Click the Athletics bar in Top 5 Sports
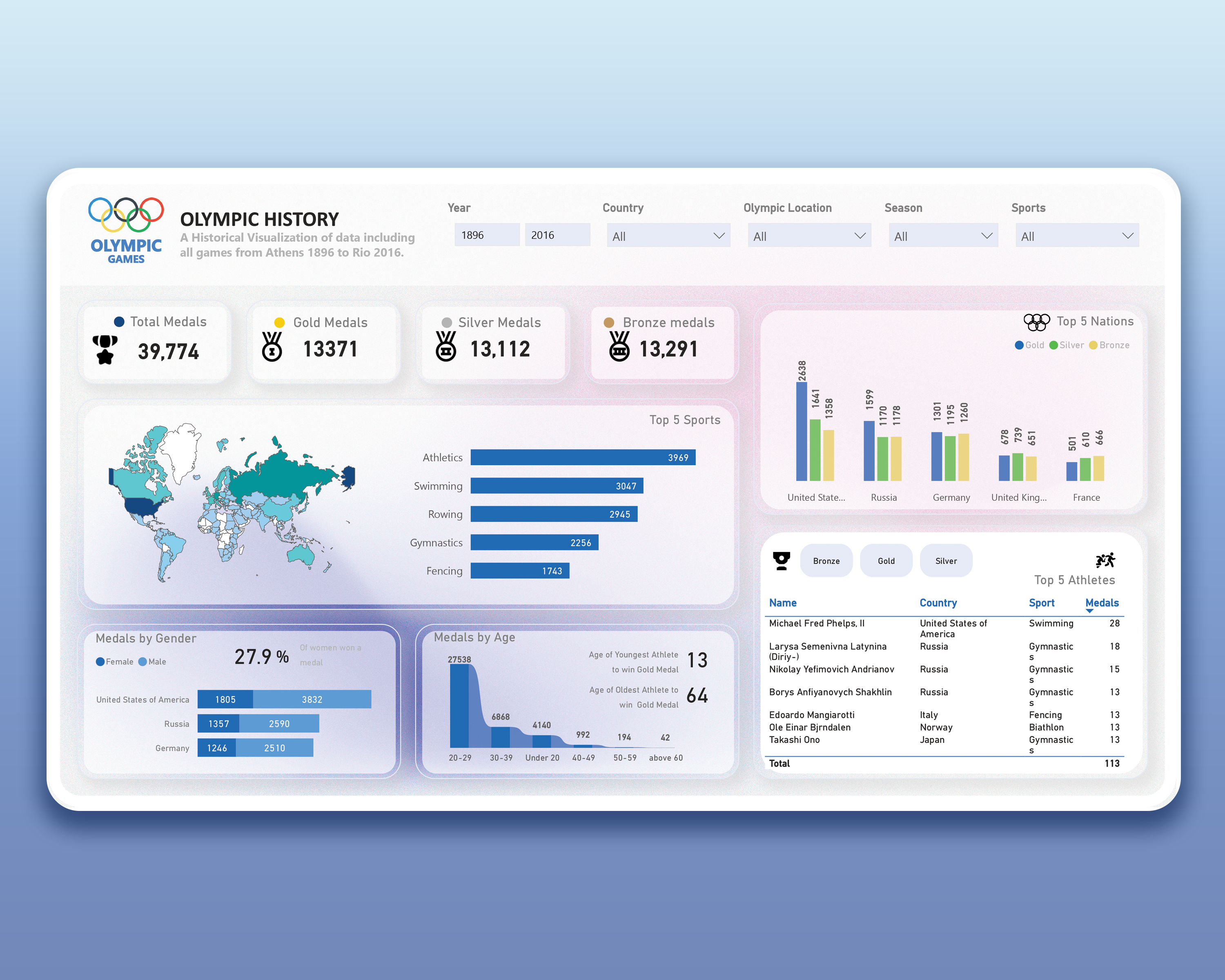The height and width of the screenshot is (980, 1225). (582, 457)
